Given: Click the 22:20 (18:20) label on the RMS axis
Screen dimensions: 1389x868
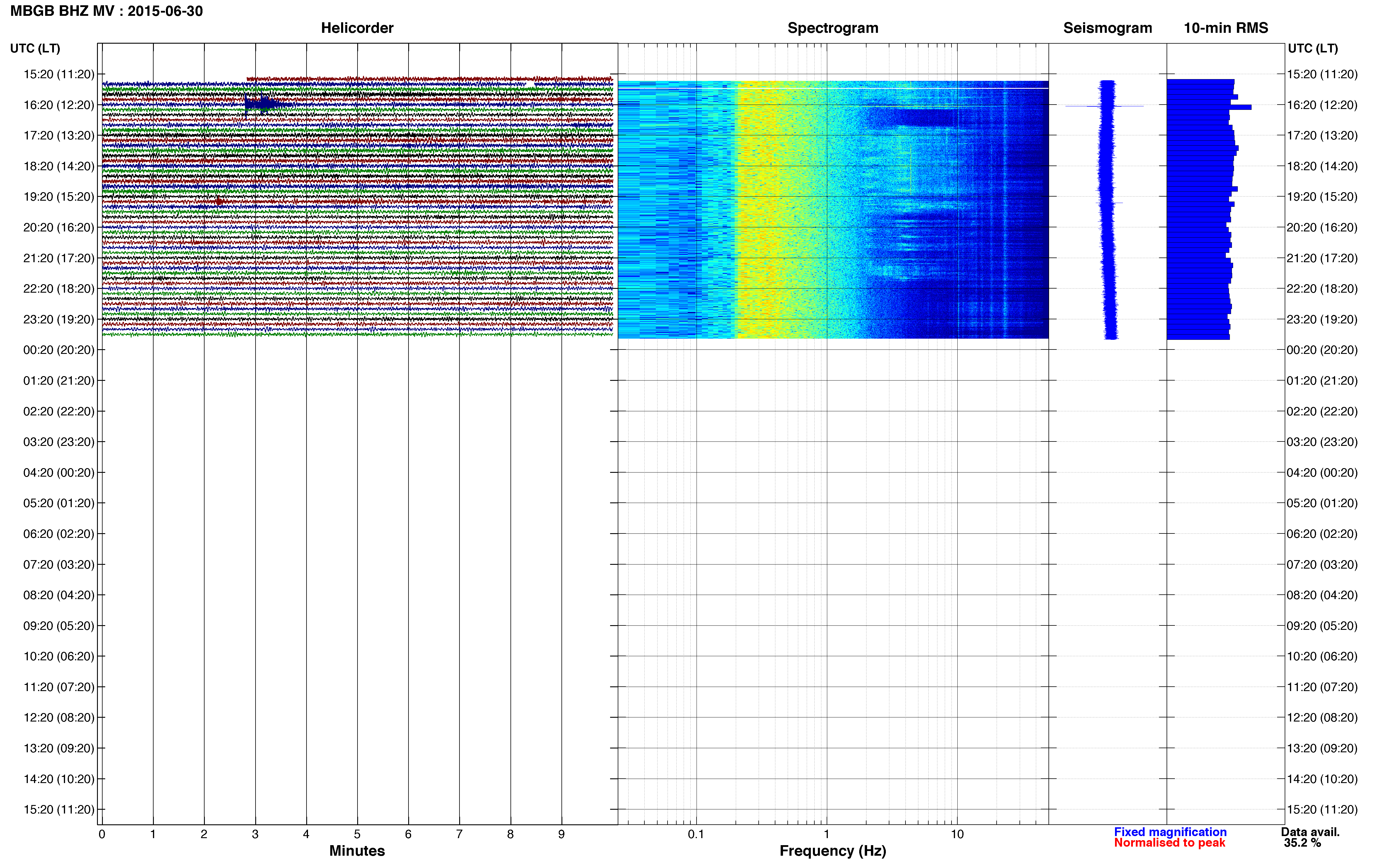Looking at the screenshot, I should (1322, 289).
